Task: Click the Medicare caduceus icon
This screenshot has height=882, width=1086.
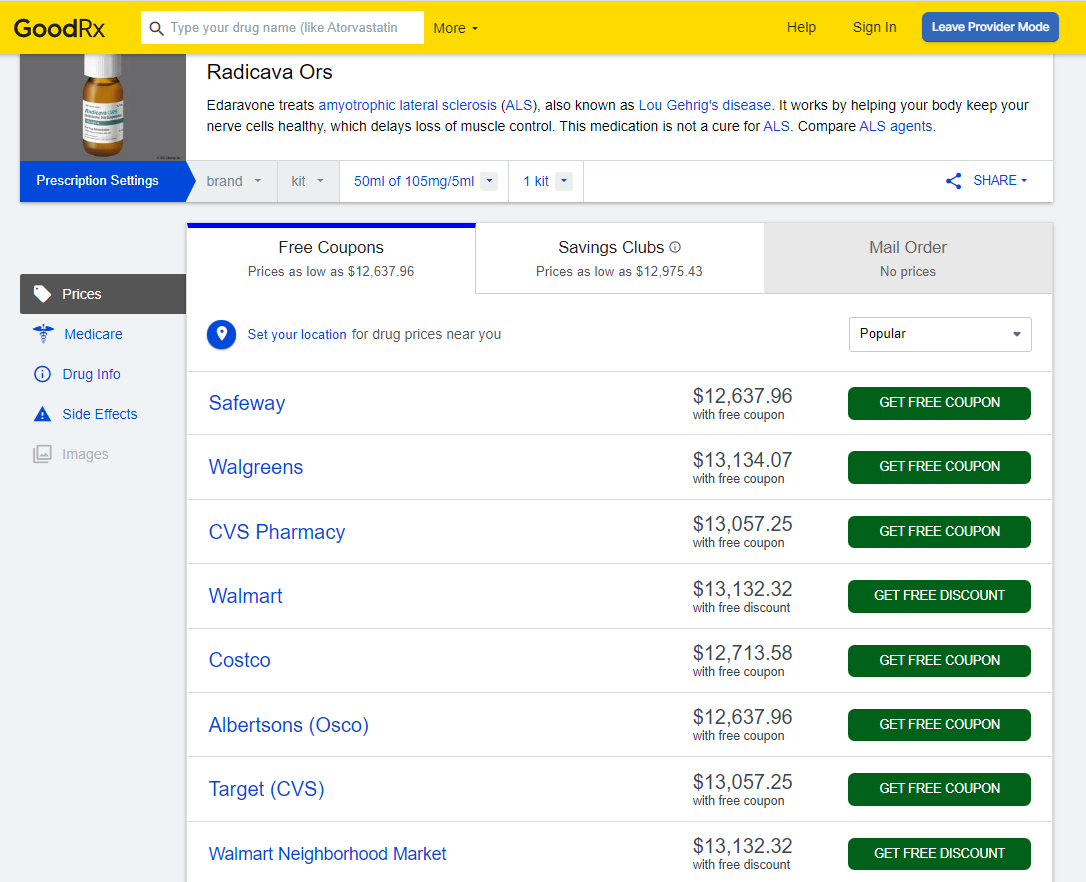Action: (43, 334)
